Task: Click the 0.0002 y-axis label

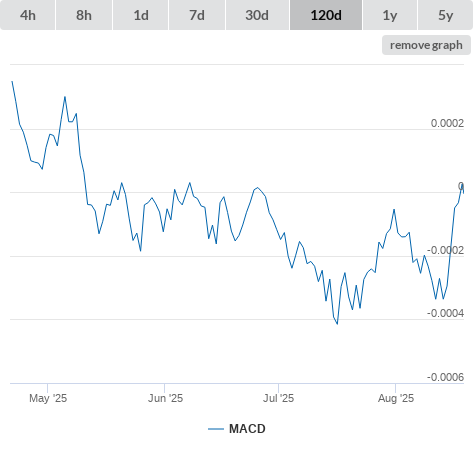Action: [x=447, y=123]
